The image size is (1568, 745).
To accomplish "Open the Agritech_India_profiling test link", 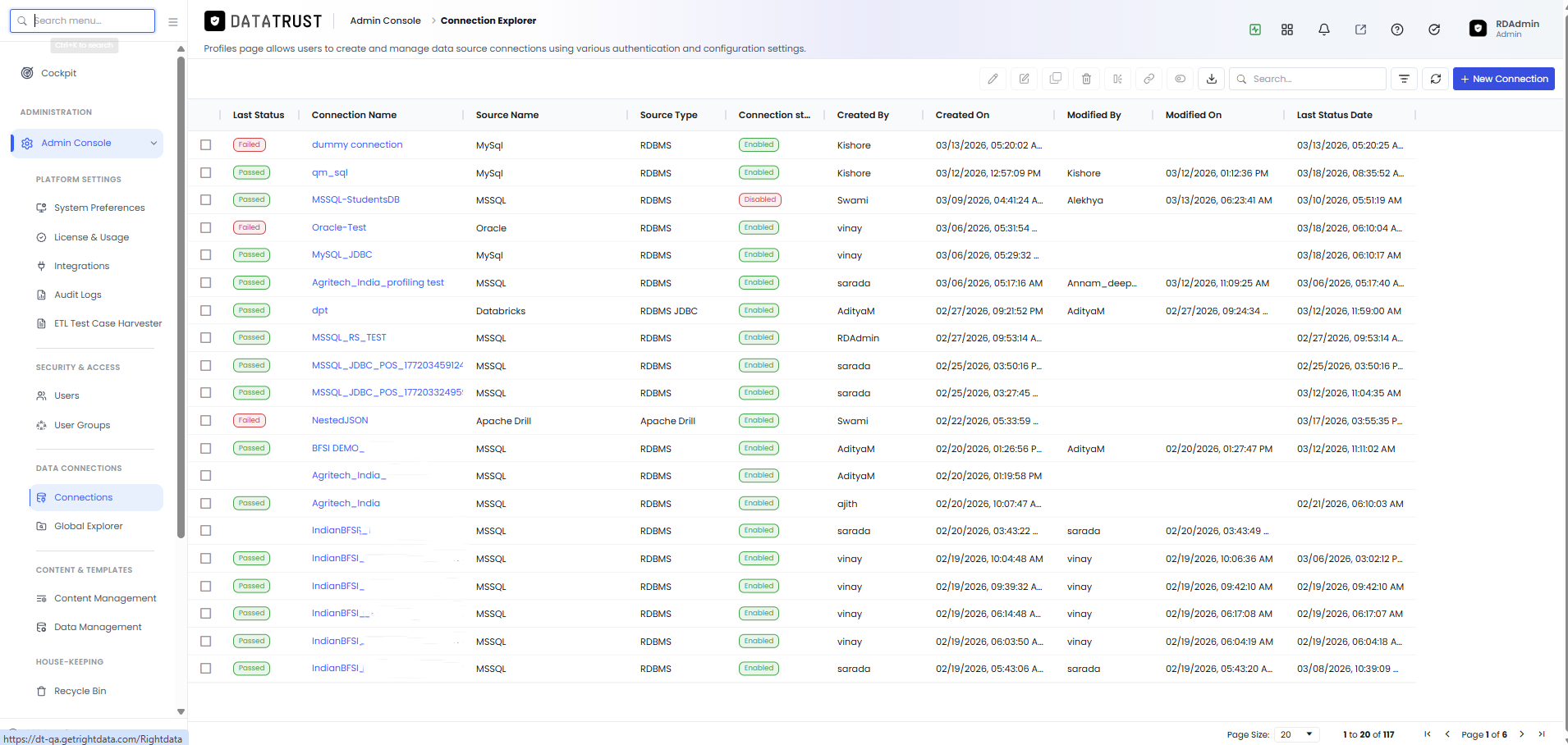I will [378, 282].
